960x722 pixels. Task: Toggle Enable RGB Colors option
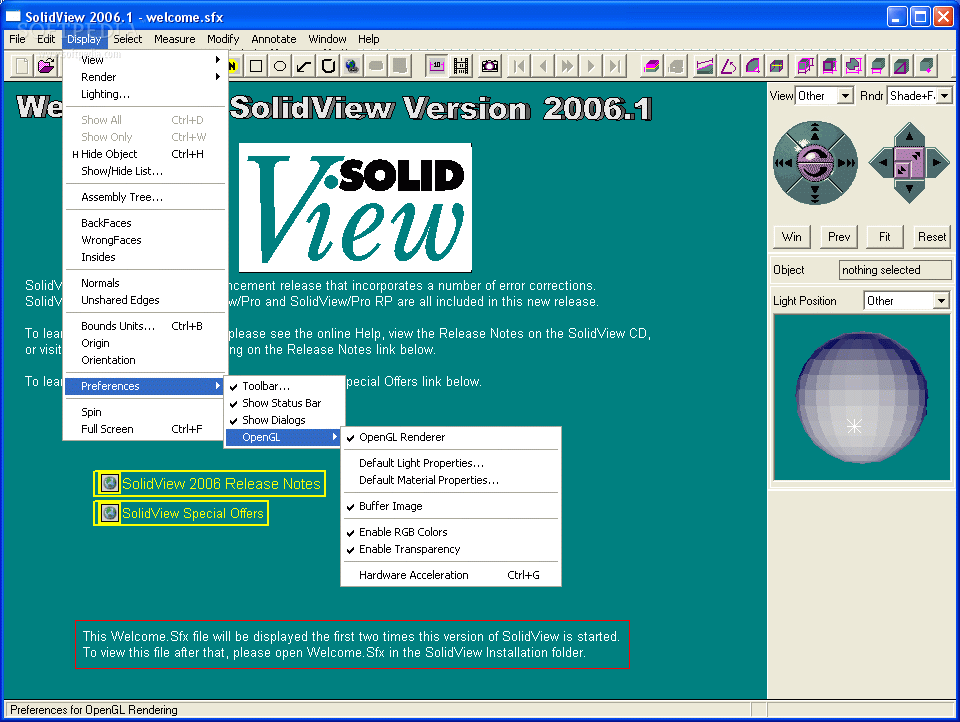451,532
